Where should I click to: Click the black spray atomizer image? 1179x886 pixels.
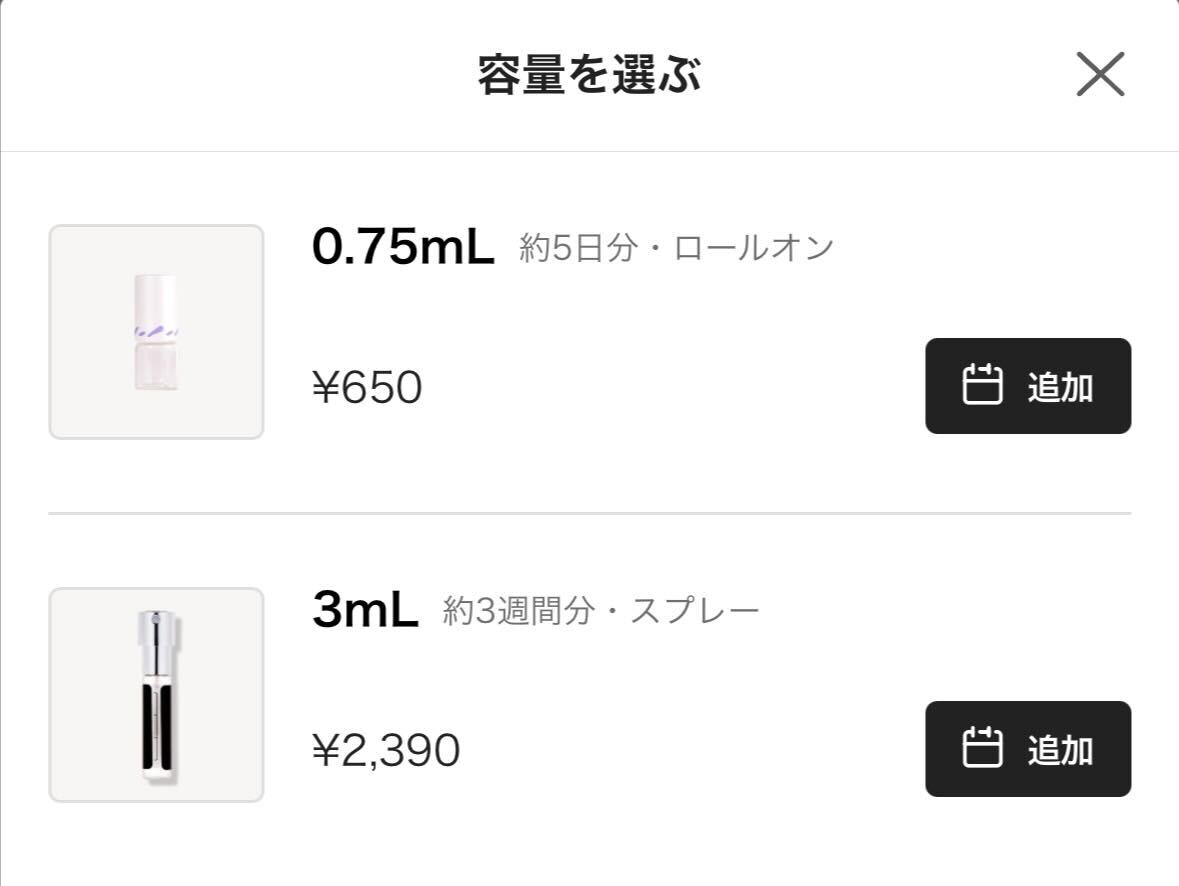(159, 697)
